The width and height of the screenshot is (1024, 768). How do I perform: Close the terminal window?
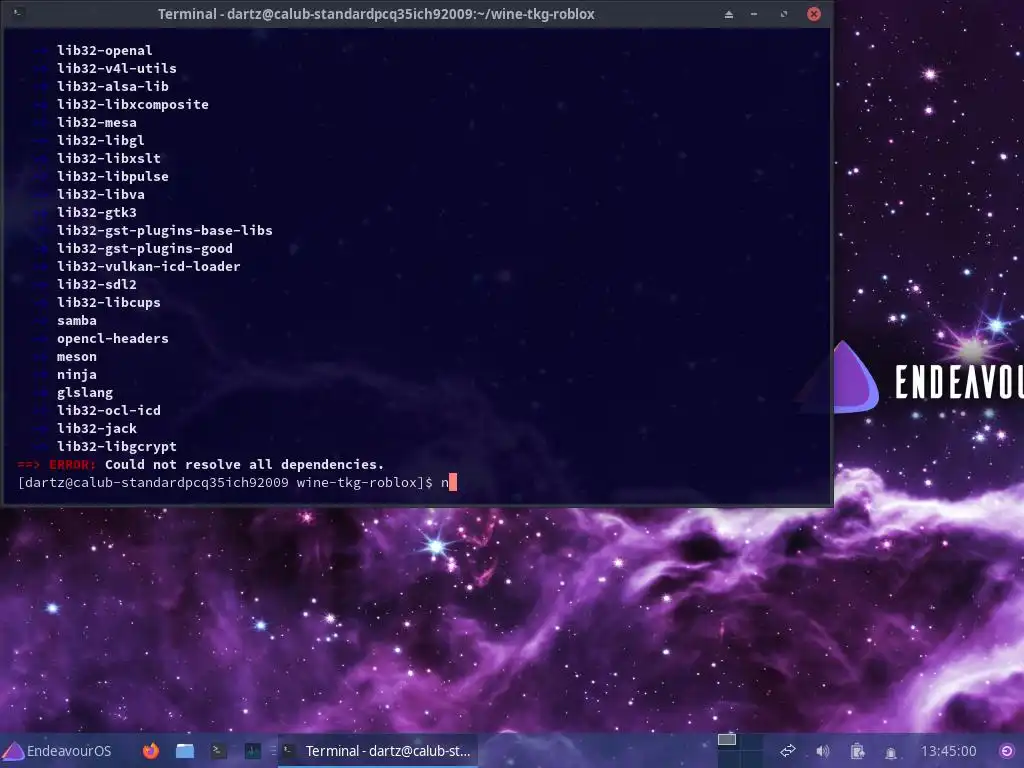point(814,14)
